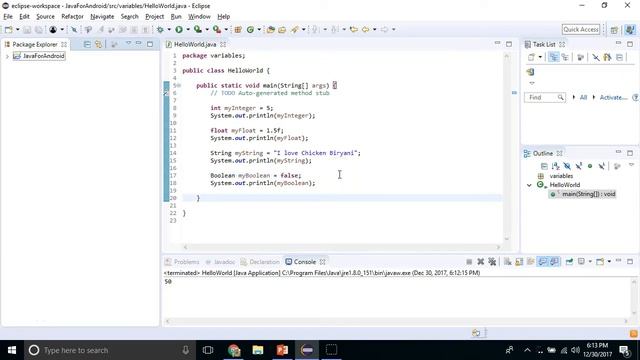The image size is (640, 360).
Task: Click the Open Task folder icon
Action: tap(282, 29)
